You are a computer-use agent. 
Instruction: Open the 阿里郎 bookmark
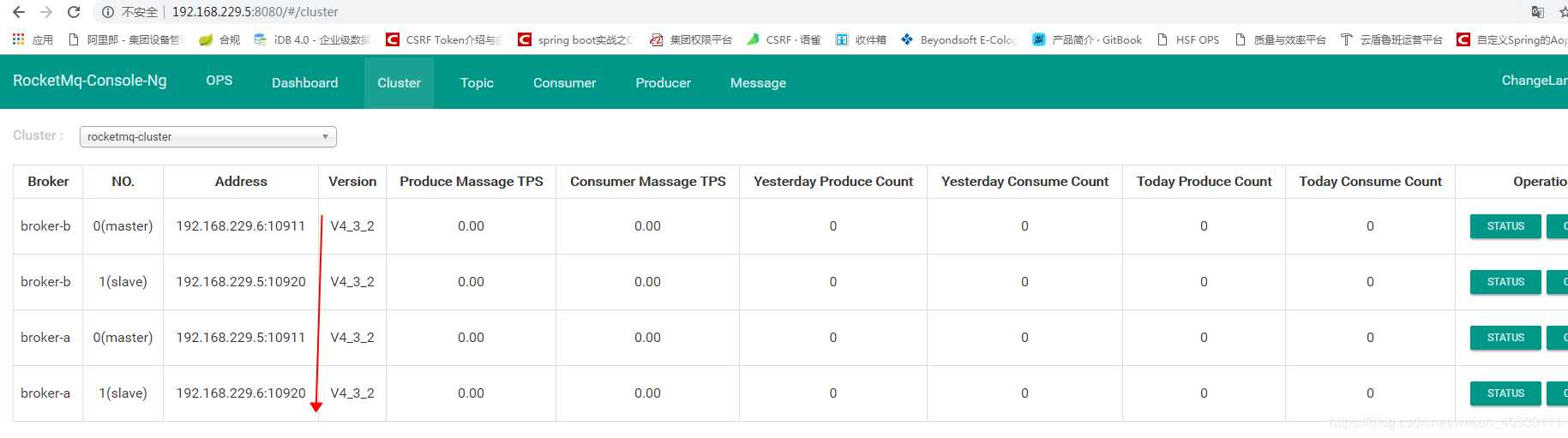pos(125,39)
